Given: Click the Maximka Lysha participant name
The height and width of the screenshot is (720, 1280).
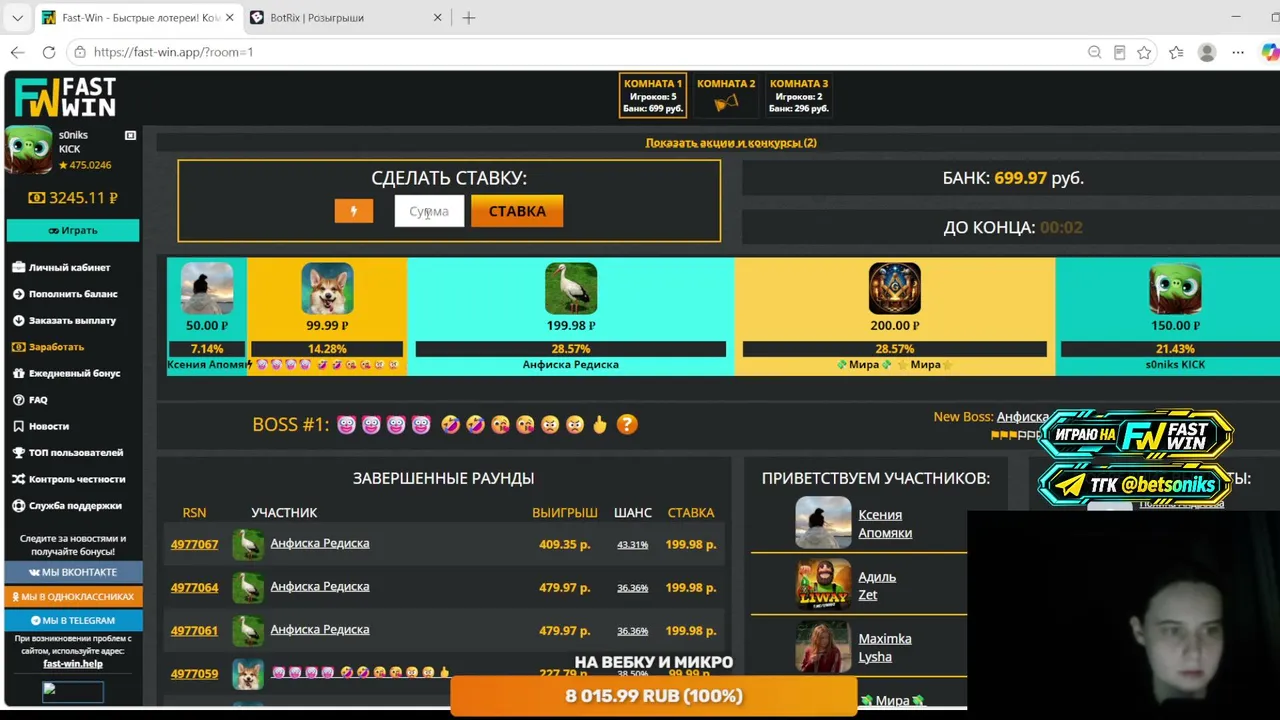Looking at the screenshot, I should coord(885,648).
